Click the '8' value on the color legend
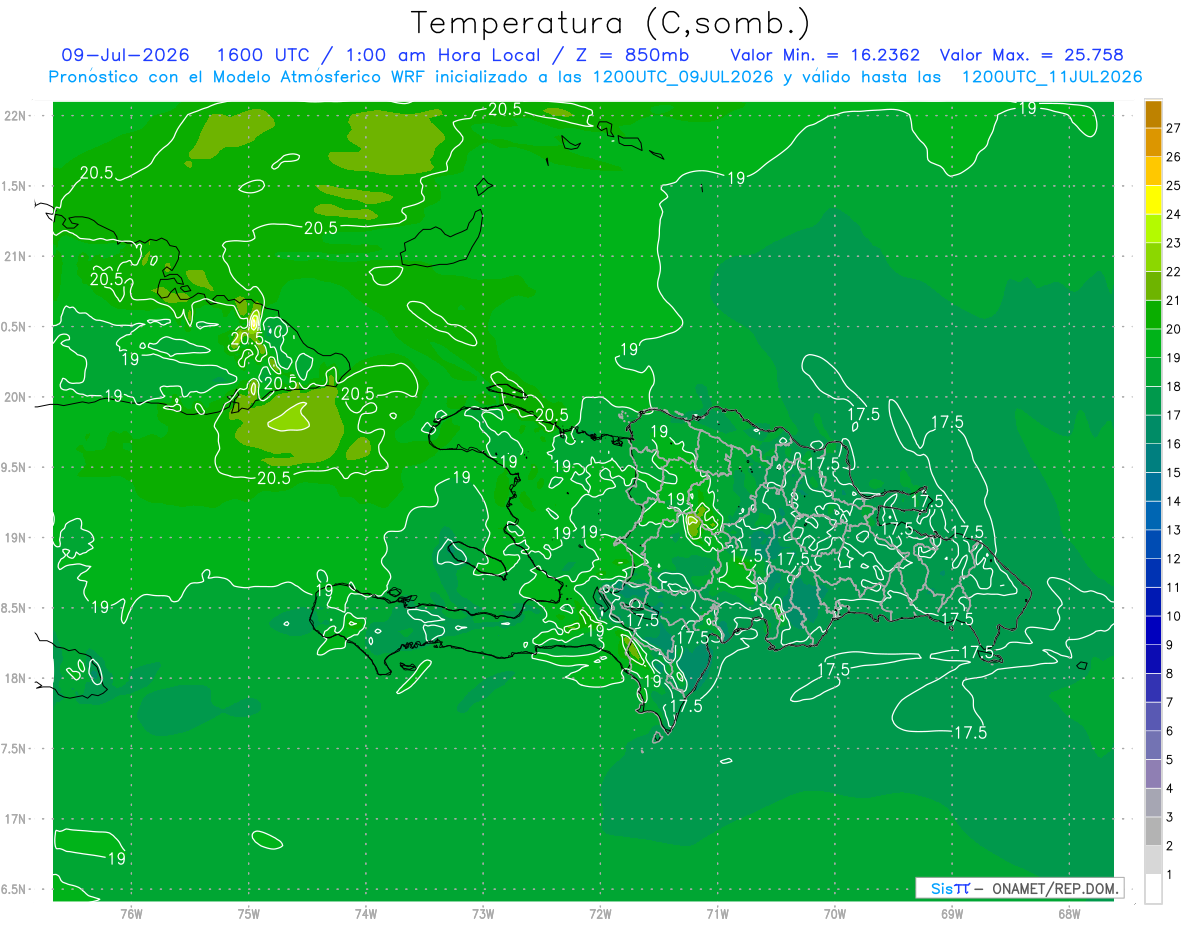This screenshot has width=1200, height=927. (x=1171, y=673)
